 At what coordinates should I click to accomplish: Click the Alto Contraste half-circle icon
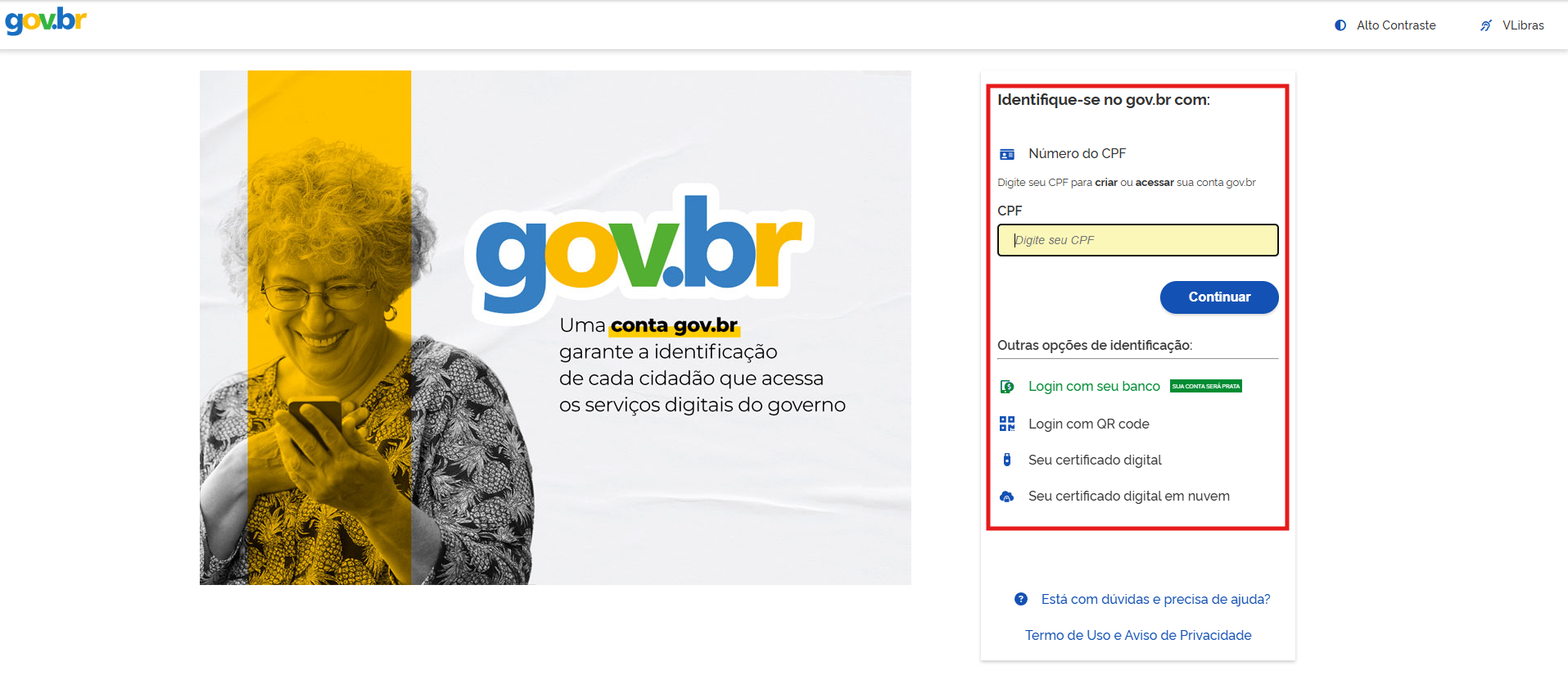[1340, 25]
